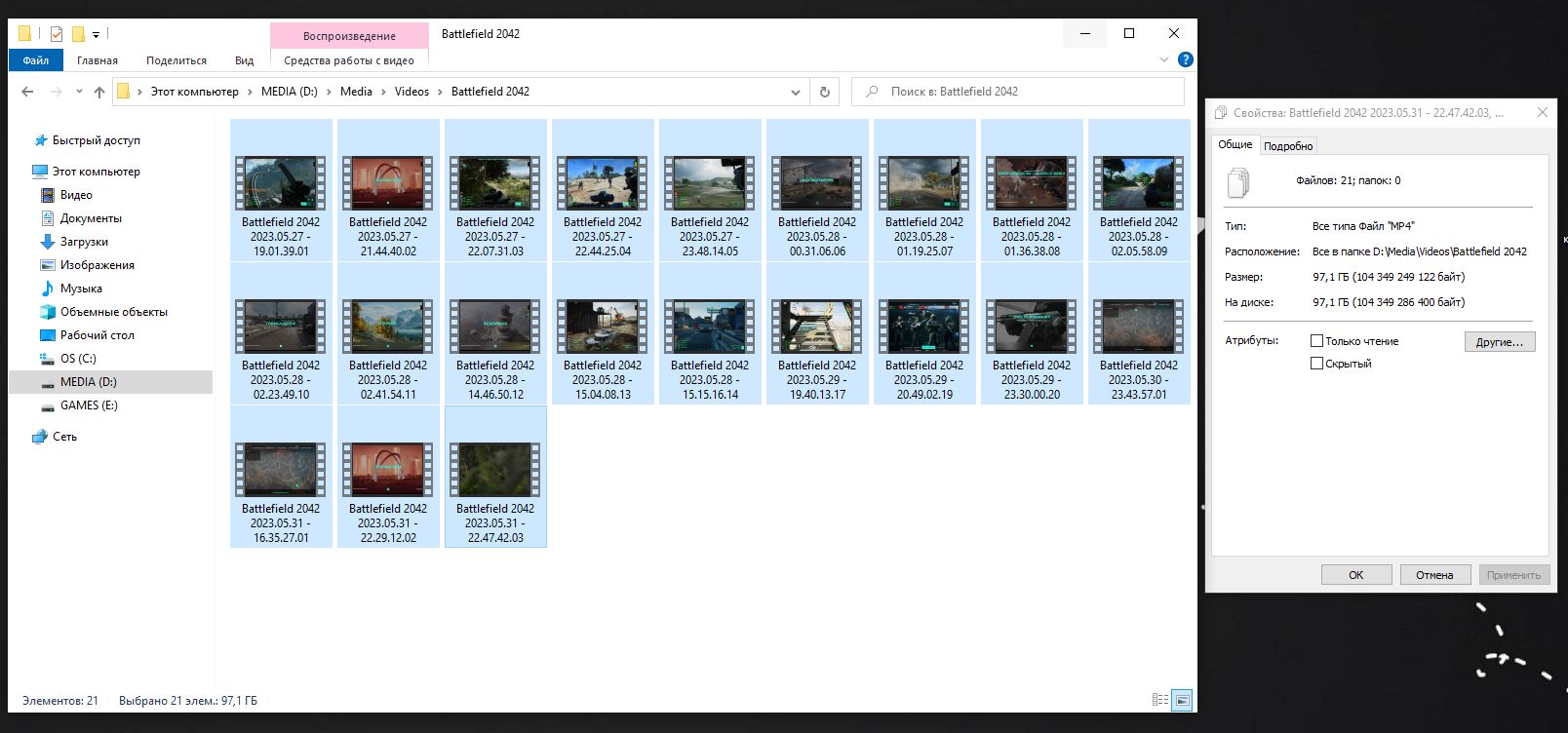This screenshot has height=733, width=1568.
Task: Open the Файл menu
Action: tap(36, 60)
